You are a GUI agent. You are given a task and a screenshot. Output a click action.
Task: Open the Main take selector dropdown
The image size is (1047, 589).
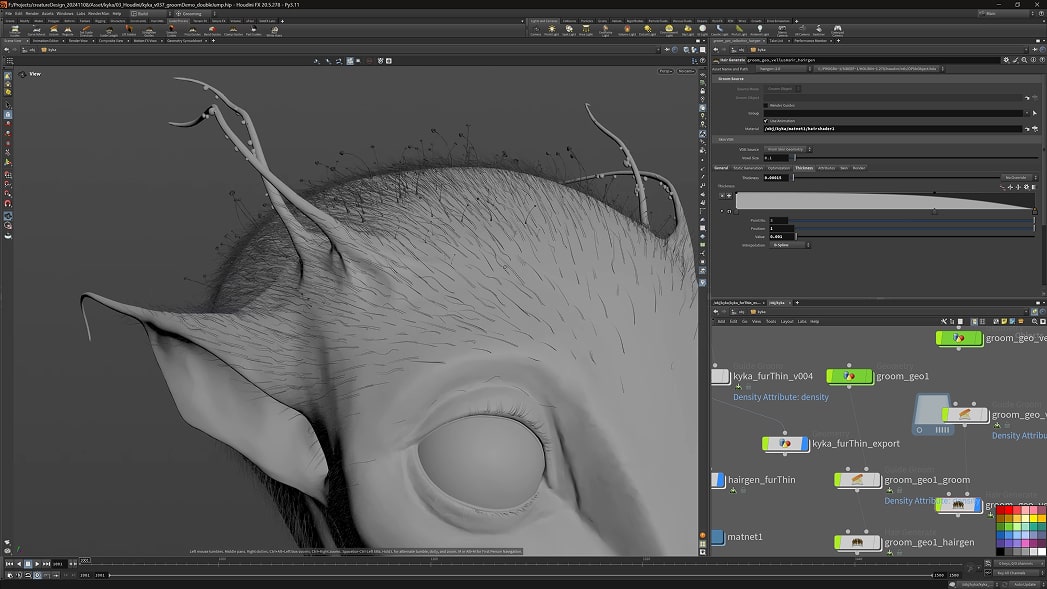click(1006, 13)
